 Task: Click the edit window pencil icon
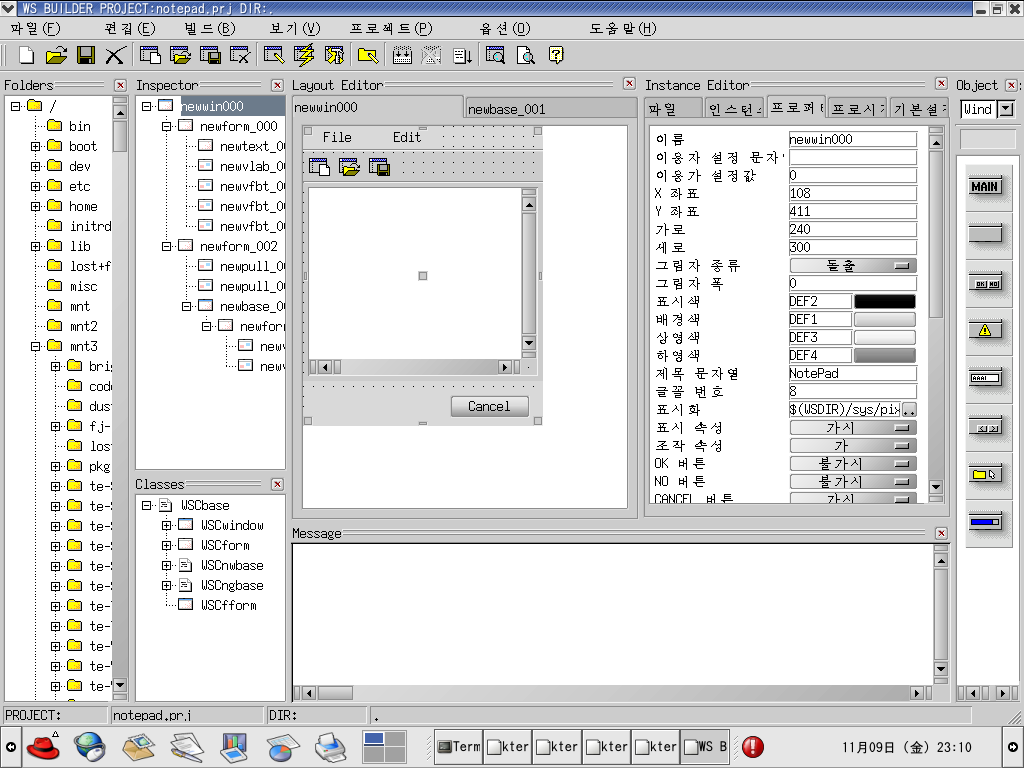[x=274, y=56]
